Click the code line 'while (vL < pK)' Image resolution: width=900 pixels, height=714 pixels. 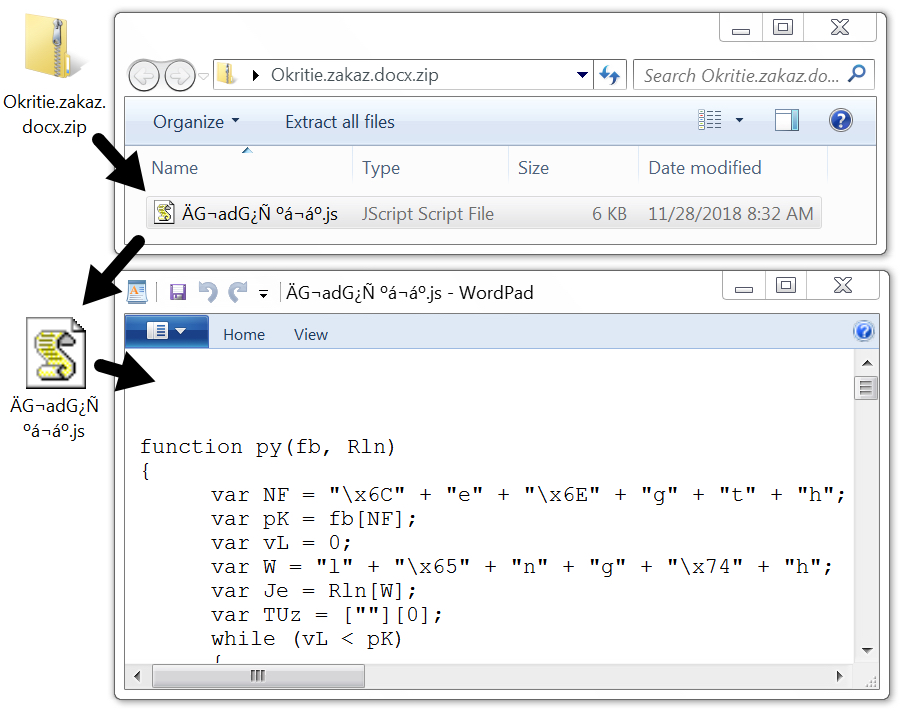307,639
